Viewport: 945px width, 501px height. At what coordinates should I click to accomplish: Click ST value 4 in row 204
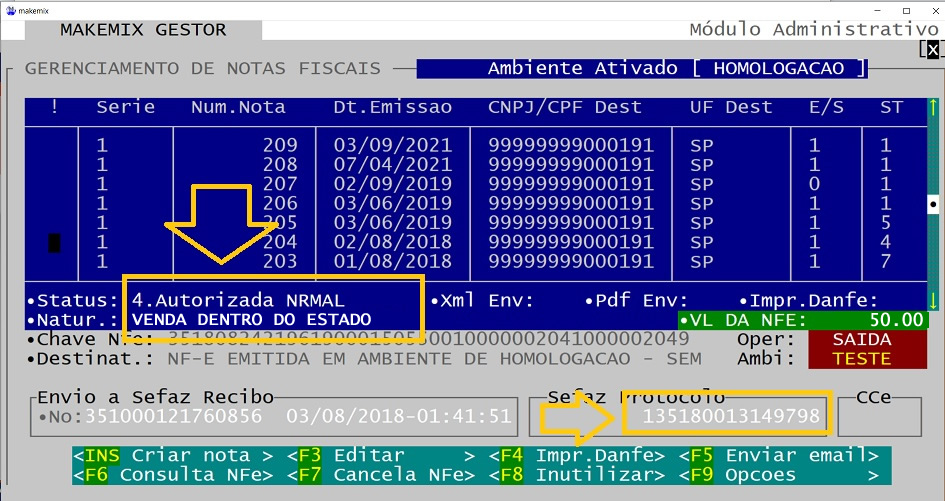(885, 242)
